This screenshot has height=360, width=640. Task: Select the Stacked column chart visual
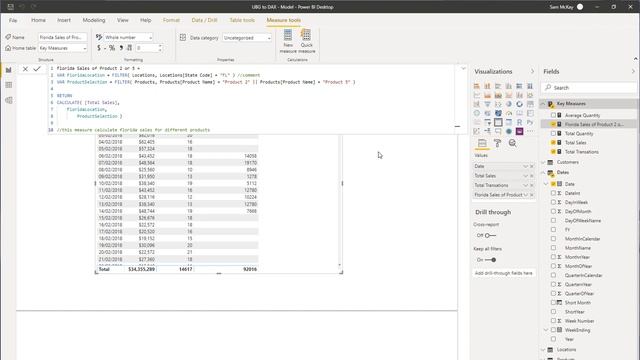tap(487, 86)
